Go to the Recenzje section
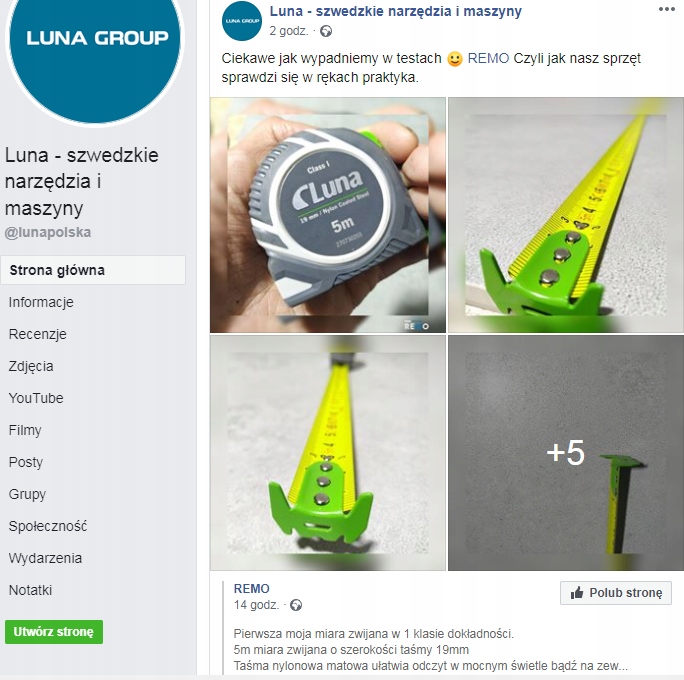This screenshot has height=680, width=684. pos(38,334)
